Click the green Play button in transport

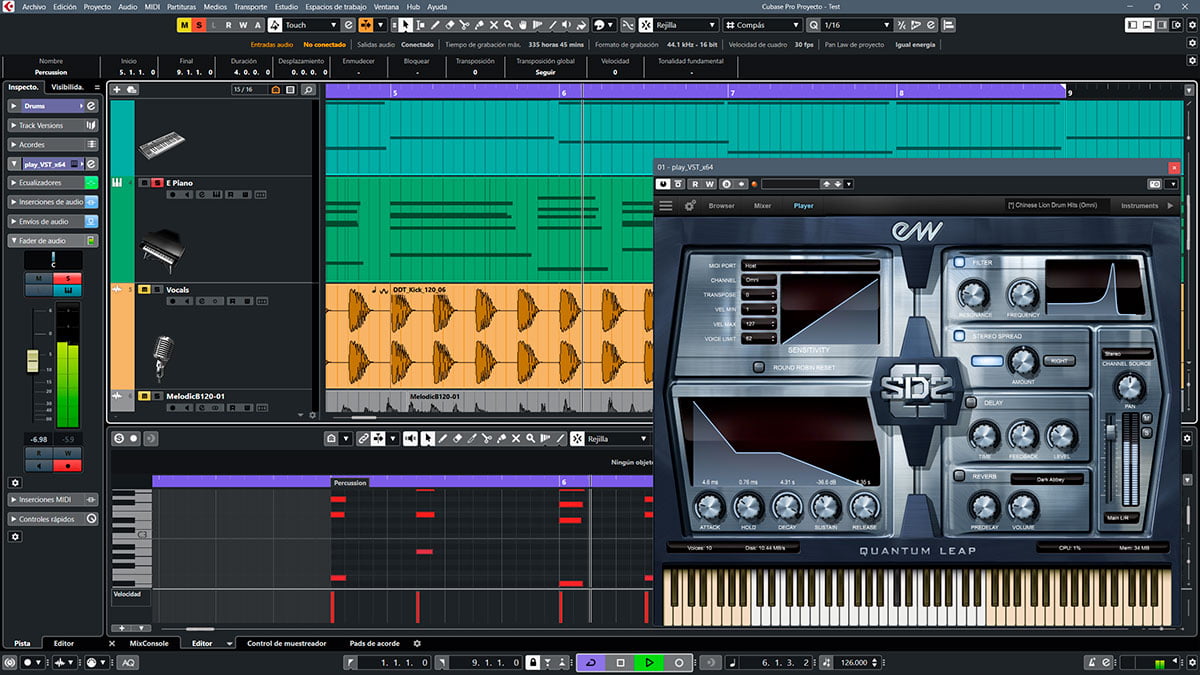[649, 662]
